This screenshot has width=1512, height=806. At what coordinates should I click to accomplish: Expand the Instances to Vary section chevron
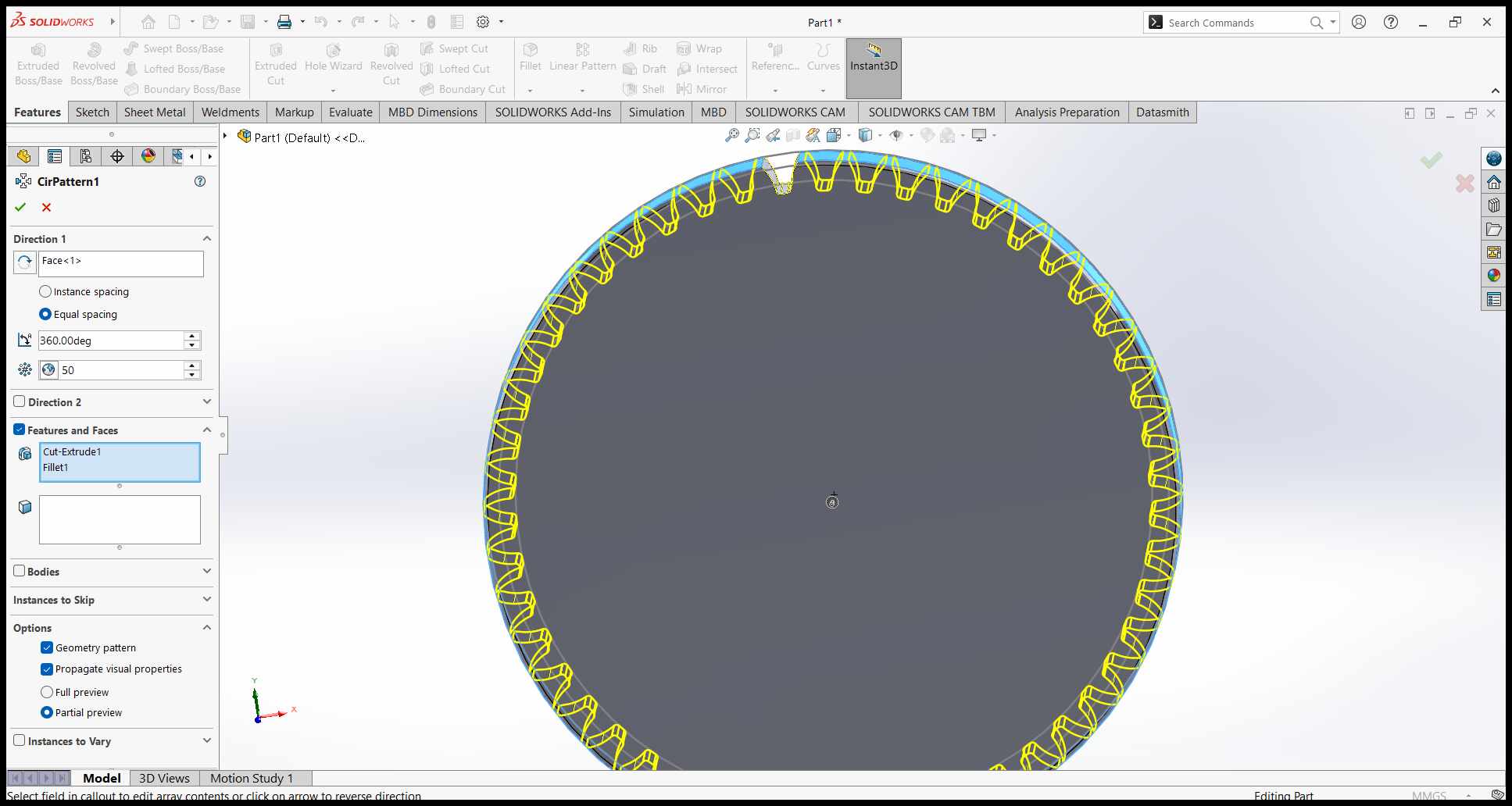tap(207, 740)
